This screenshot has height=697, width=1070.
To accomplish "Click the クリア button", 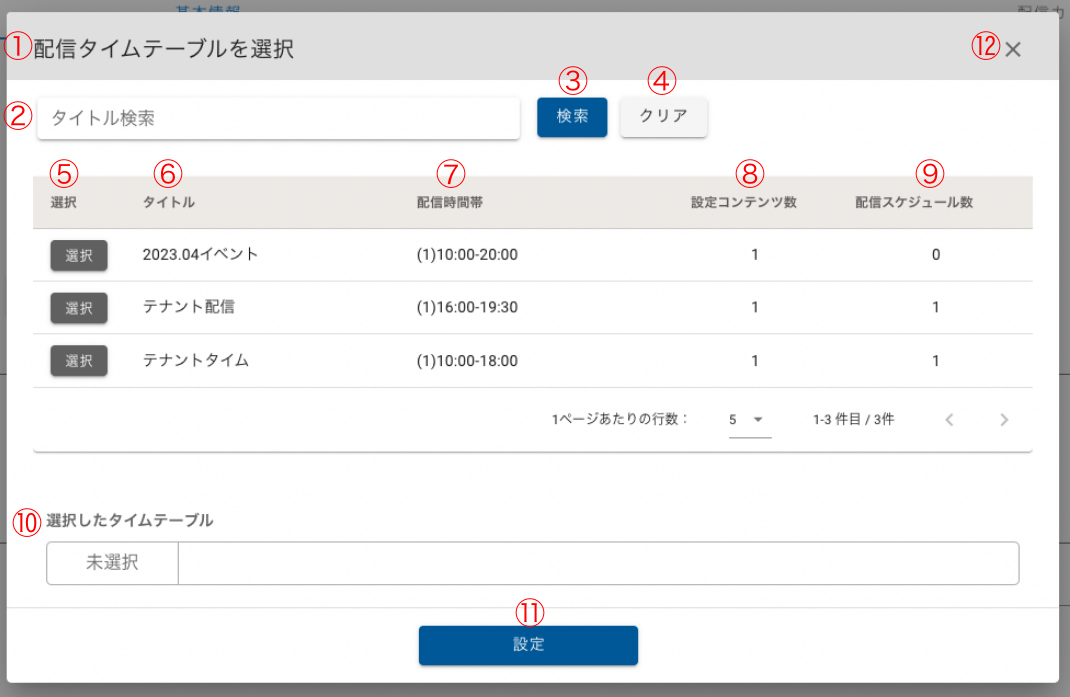I will point(663,116).
